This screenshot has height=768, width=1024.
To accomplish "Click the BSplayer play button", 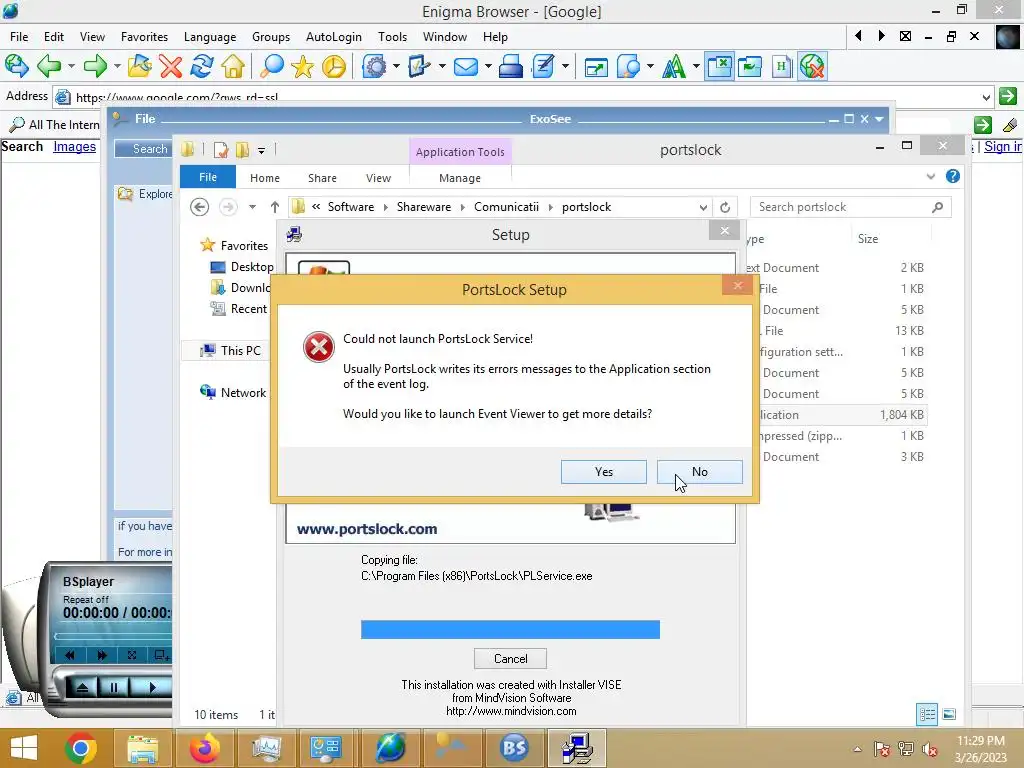I will 151,687.
